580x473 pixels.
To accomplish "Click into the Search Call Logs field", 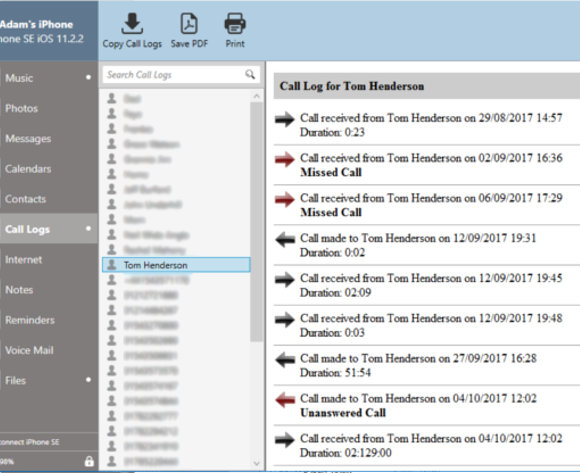I will pyautogui.click(x=181, y=75).
